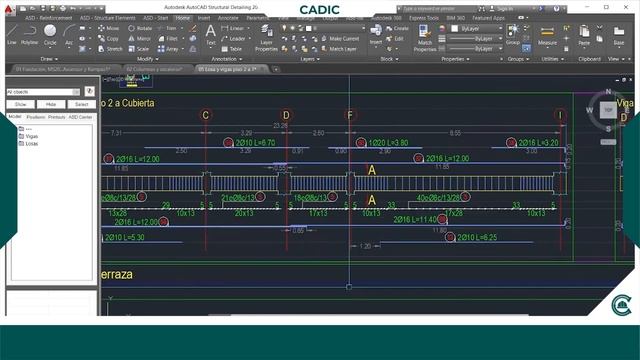
Task: Open the ByLayer linetype dropdown
Action: point(476,49)
